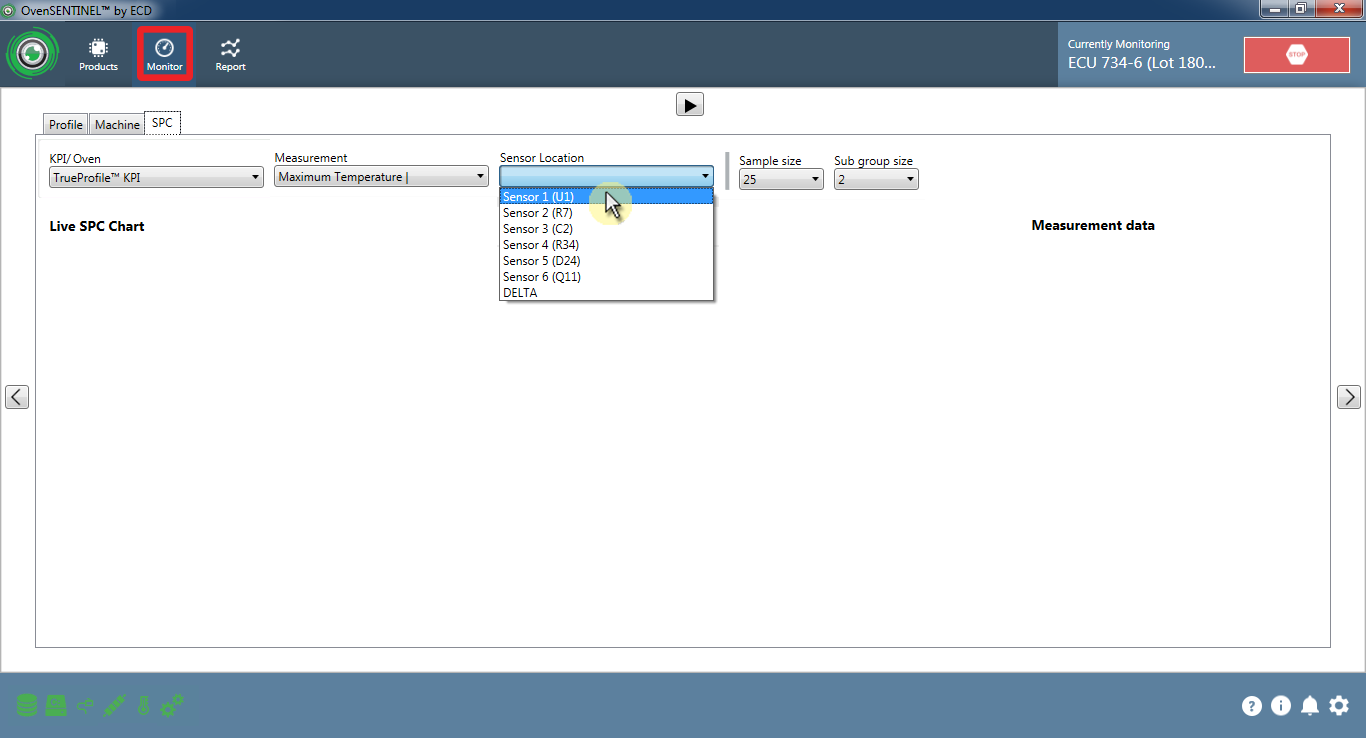Open the Monitor gauge section
This screenshot has width=1366, height=738.
click(x=165, y=55)
